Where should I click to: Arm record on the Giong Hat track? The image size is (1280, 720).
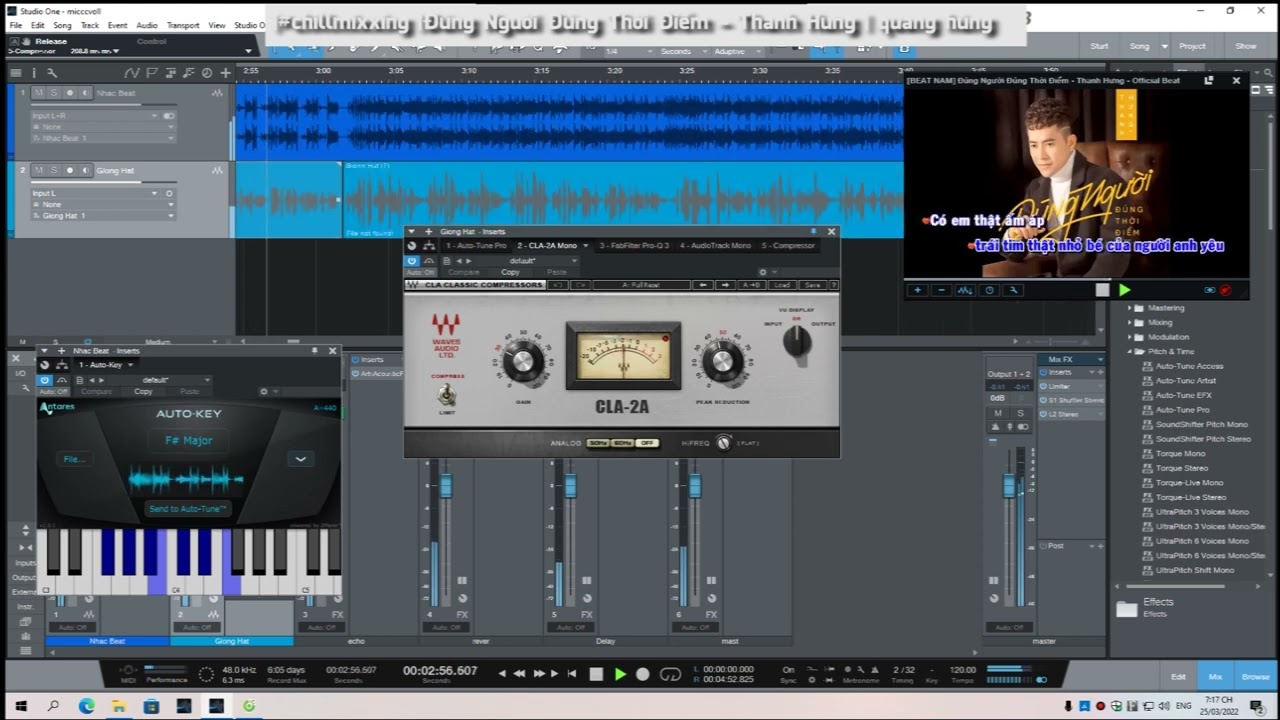point(70,171)
